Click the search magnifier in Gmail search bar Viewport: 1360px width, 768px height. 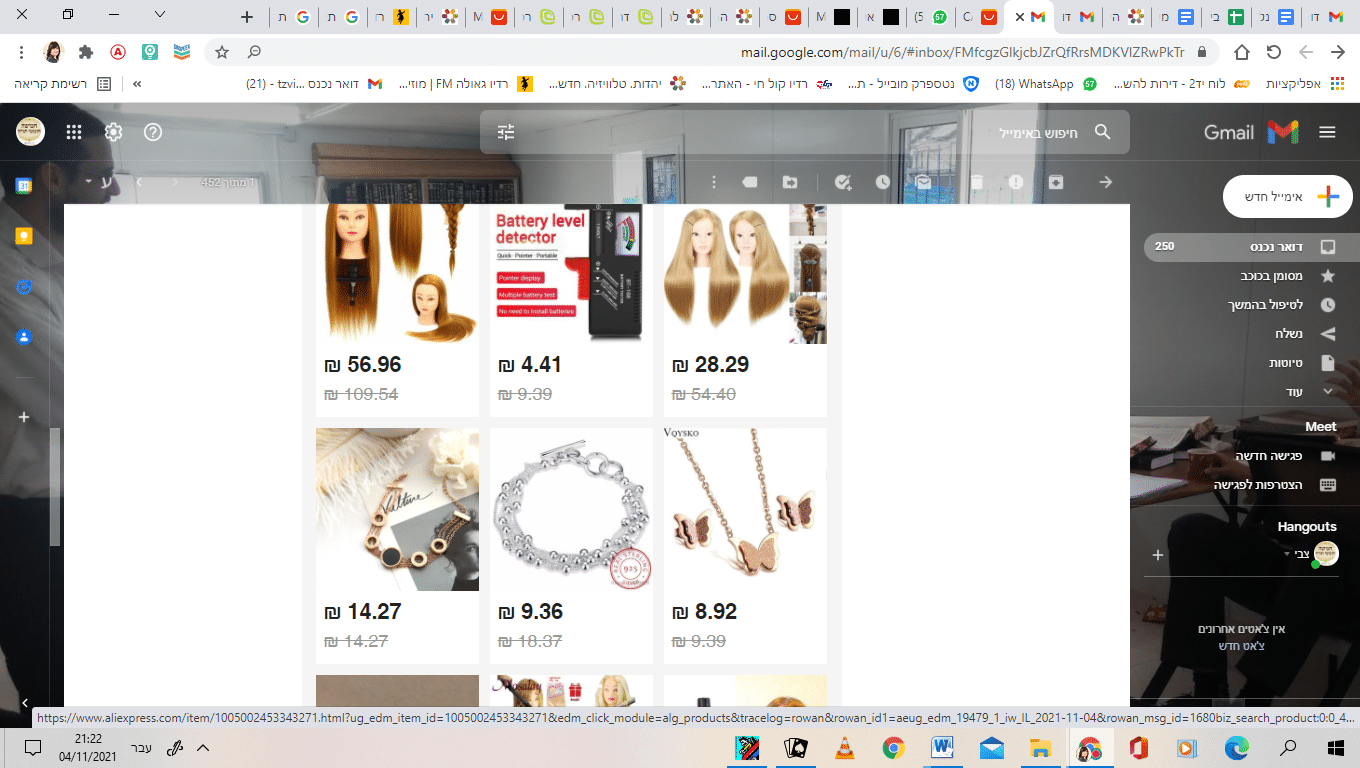click(1103, 132)
